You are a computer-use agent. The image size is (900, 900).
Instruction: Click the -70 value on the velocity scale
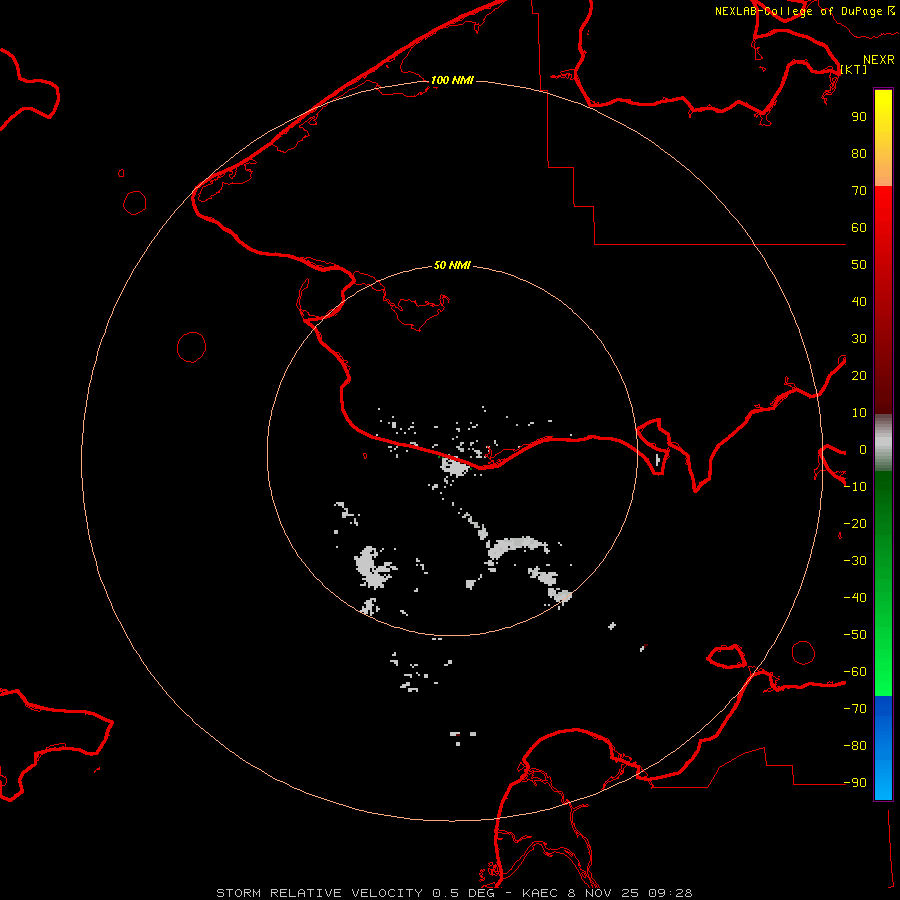click(x=855, y=709)
